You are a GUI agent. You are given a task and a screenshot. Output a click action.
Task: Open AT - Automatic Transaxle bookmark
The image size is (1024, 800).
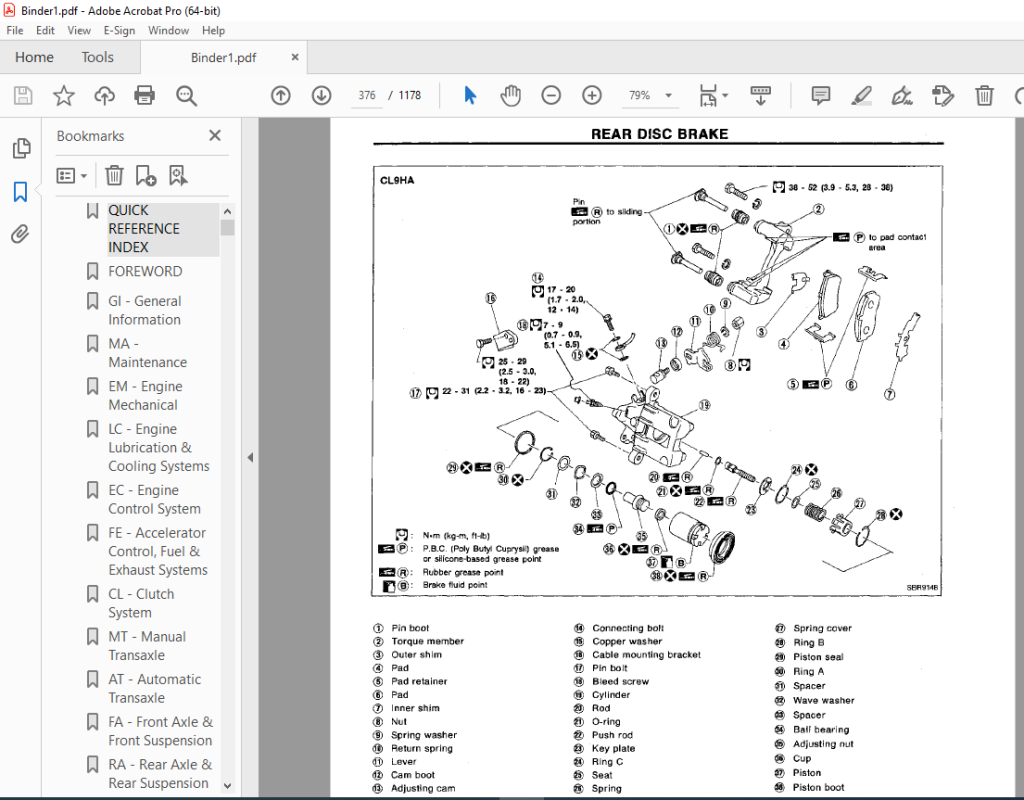coord(154,688)
